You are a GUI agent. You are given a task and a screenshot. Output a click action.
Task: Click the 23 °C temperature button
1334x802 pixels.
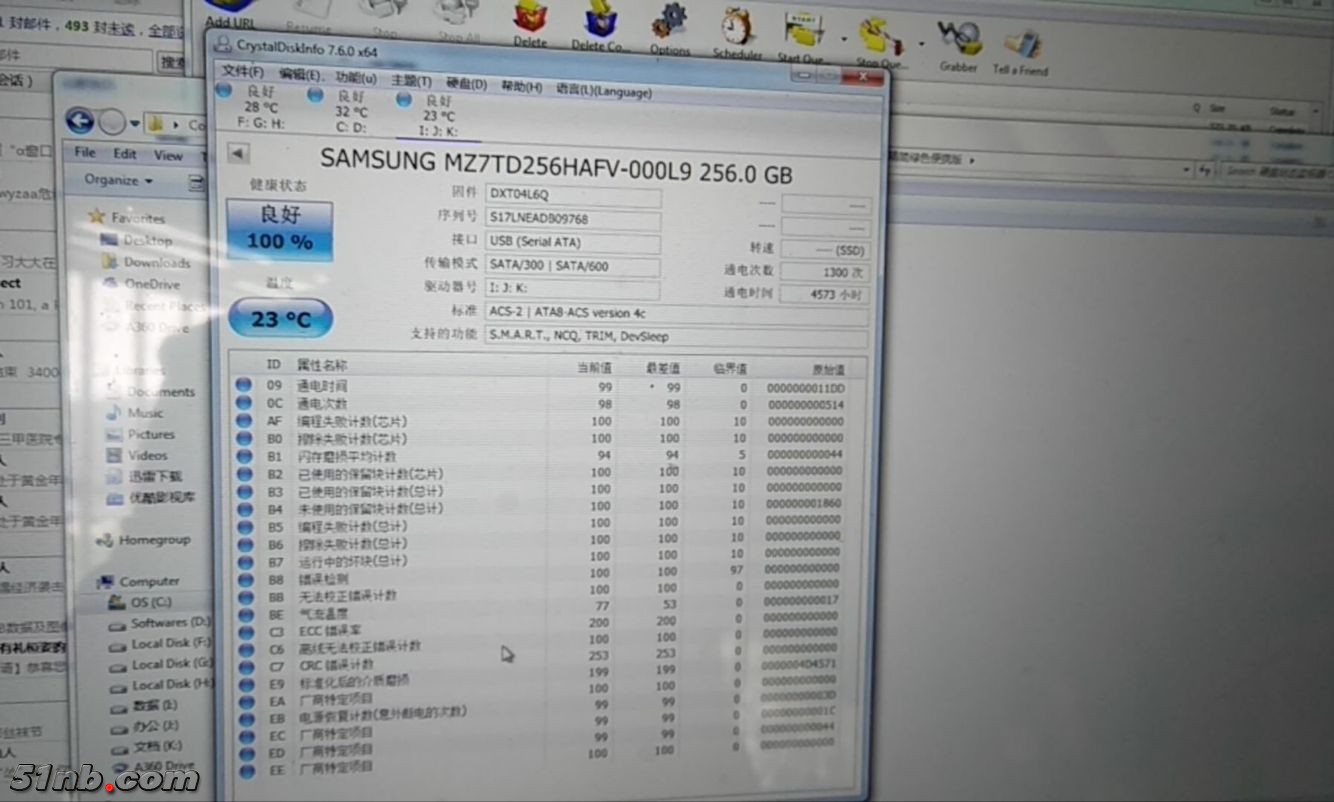point(280,319)
